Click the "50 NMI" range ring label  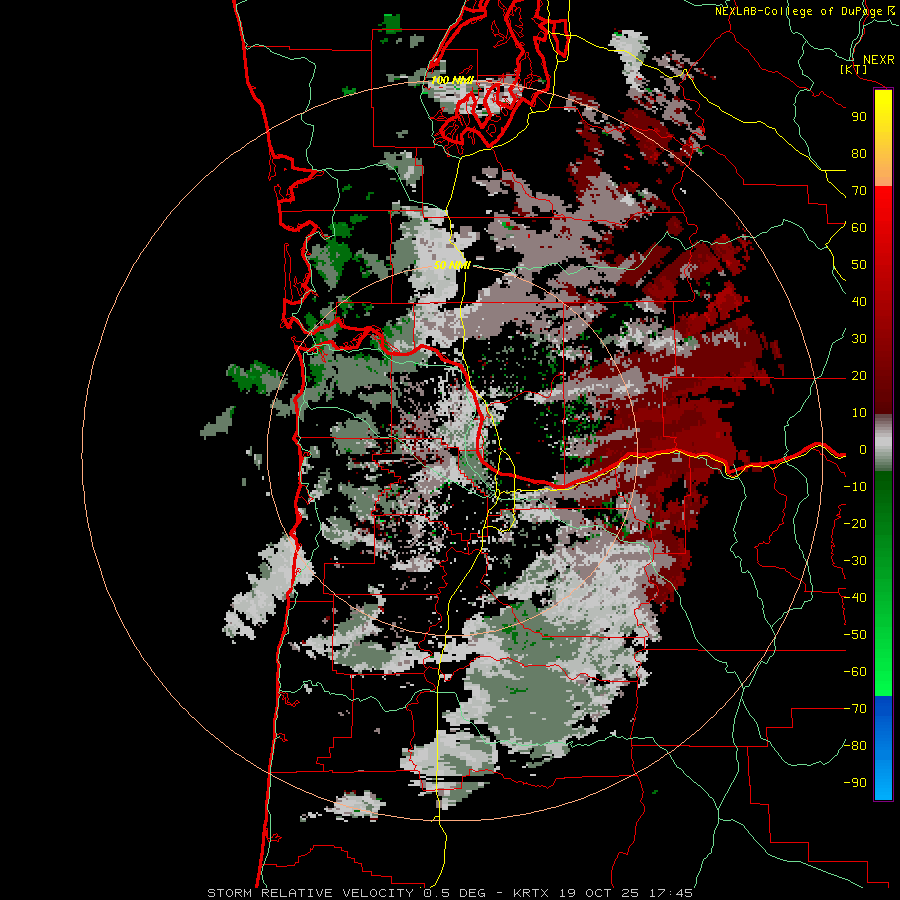452,265
